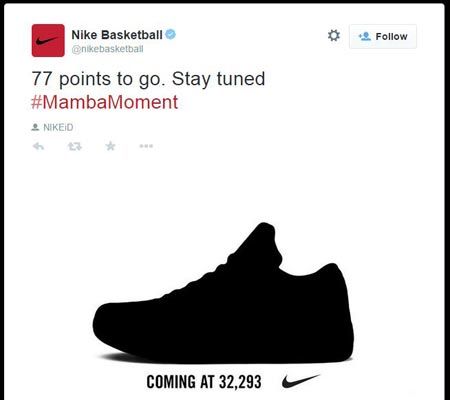Open the #MambaMoment hashtag

click(x=104, y=102)
